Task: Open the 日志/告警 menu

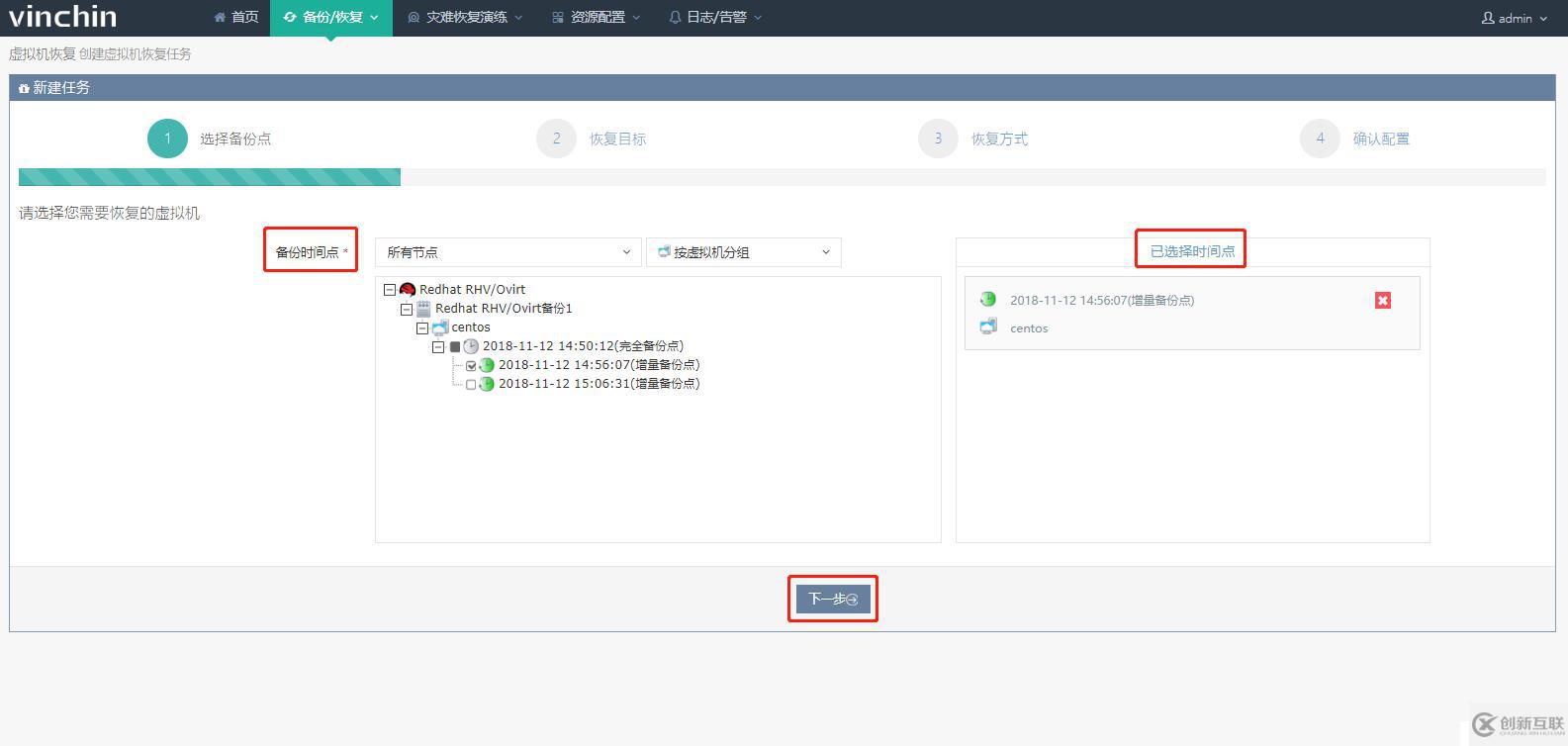Action: tap(716, 18)
